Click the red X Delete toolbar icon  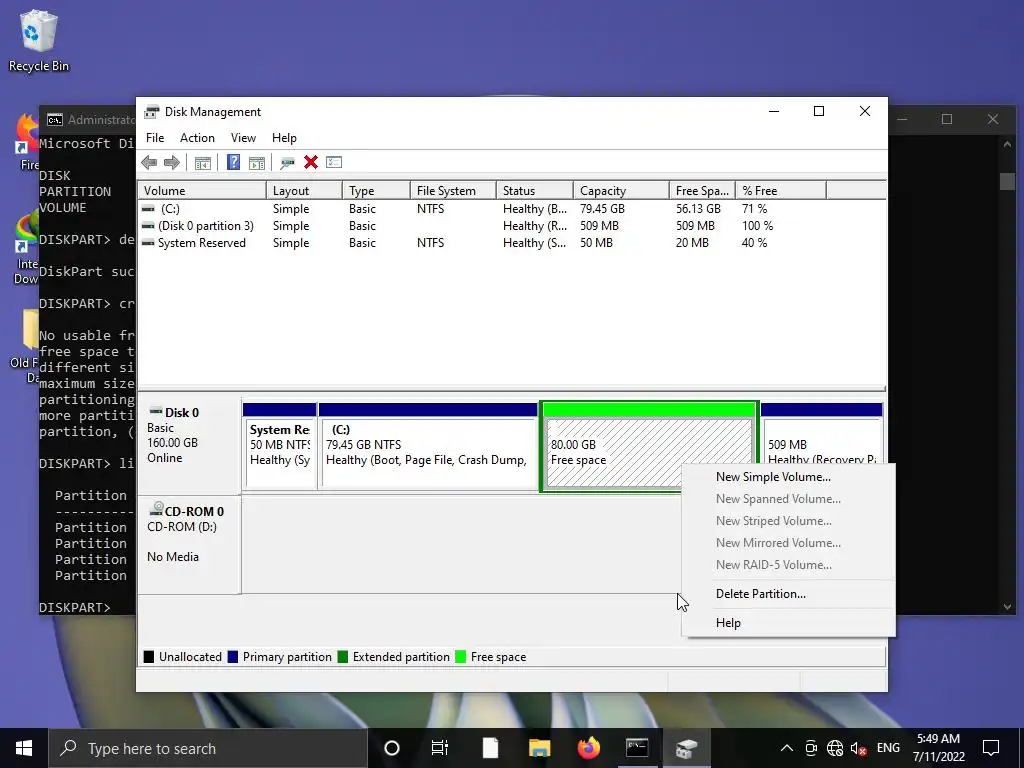[311, 163]
